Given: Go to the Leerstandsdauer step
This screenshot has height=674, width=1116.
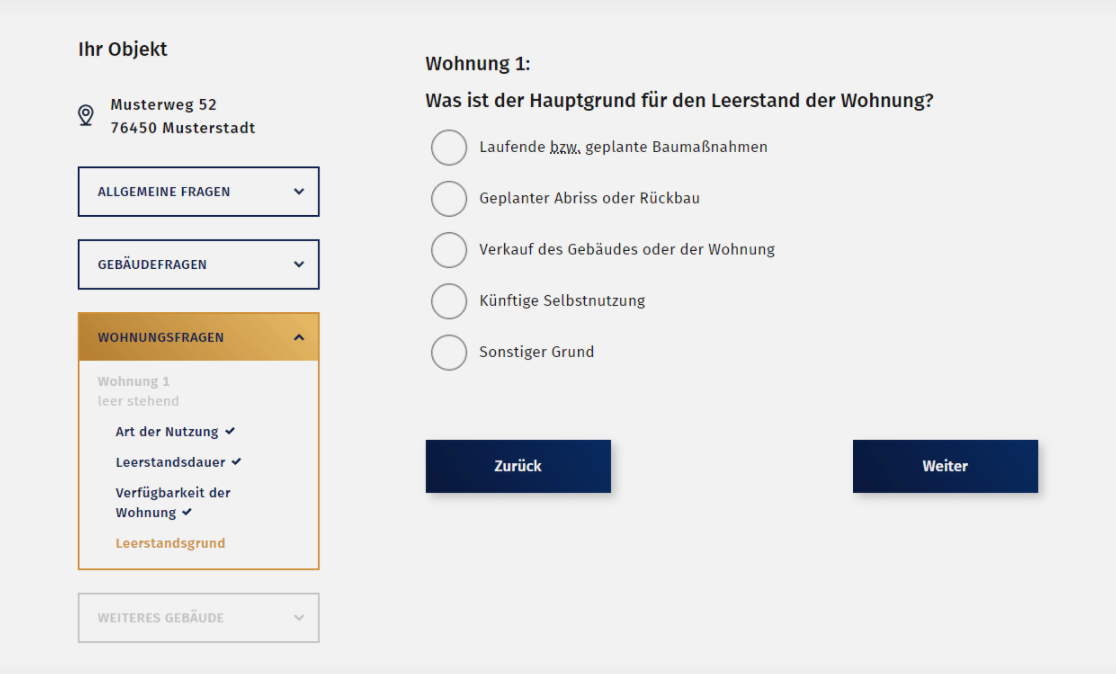Looking at the screenshot, I should 170,463.
